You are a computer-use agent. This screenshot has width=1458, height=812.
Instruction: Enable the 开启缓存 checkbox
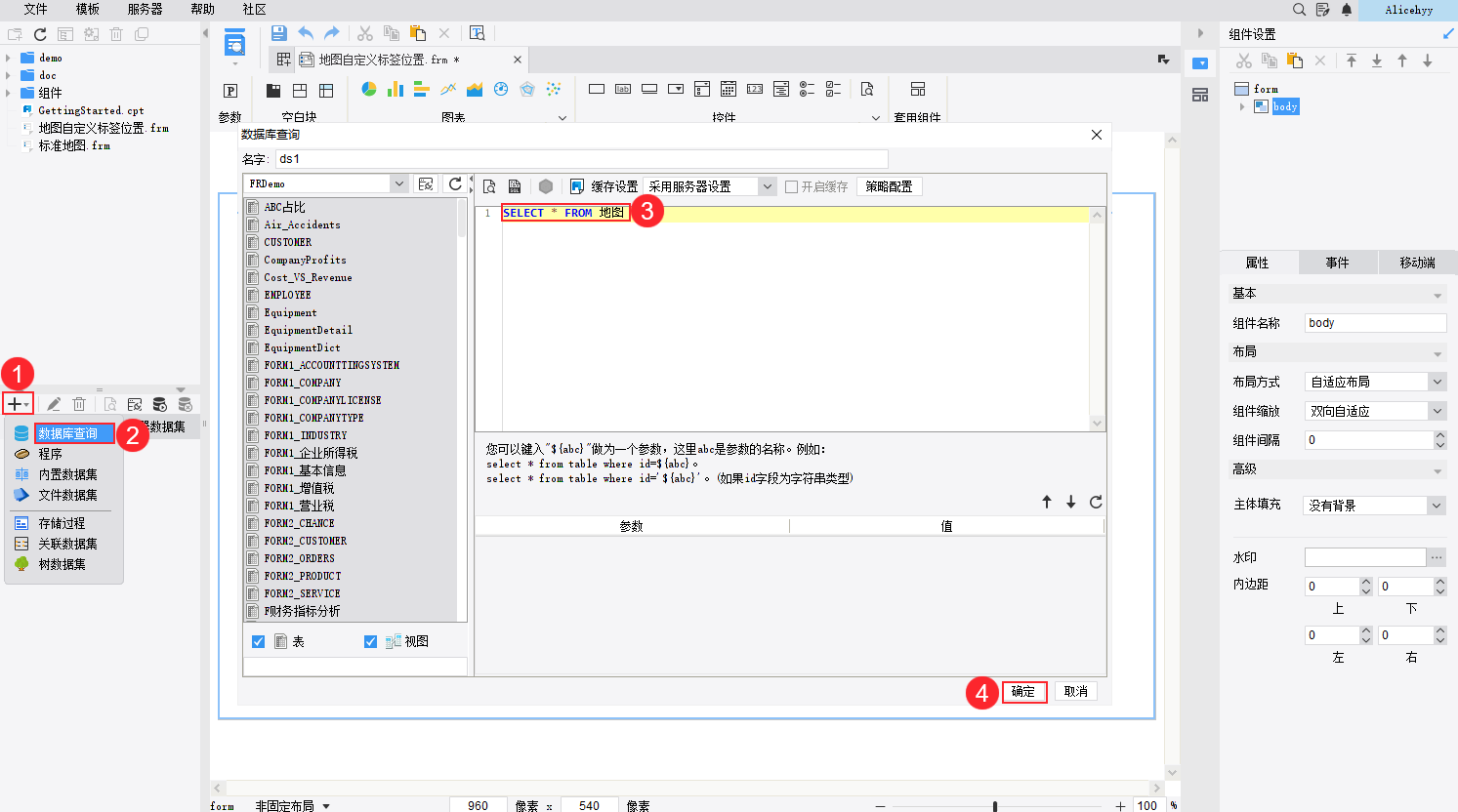(792, 186)
